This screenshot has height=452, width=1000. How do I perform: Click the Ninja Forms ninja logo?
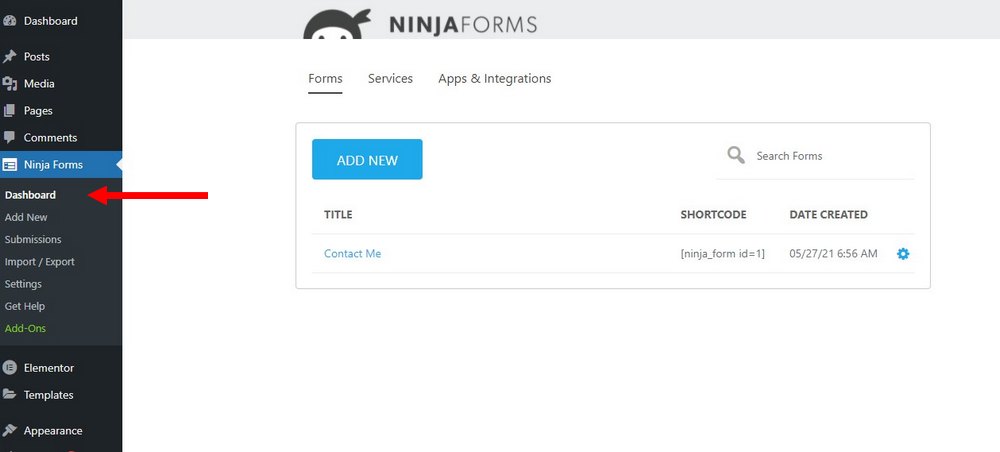pos(337,24)
